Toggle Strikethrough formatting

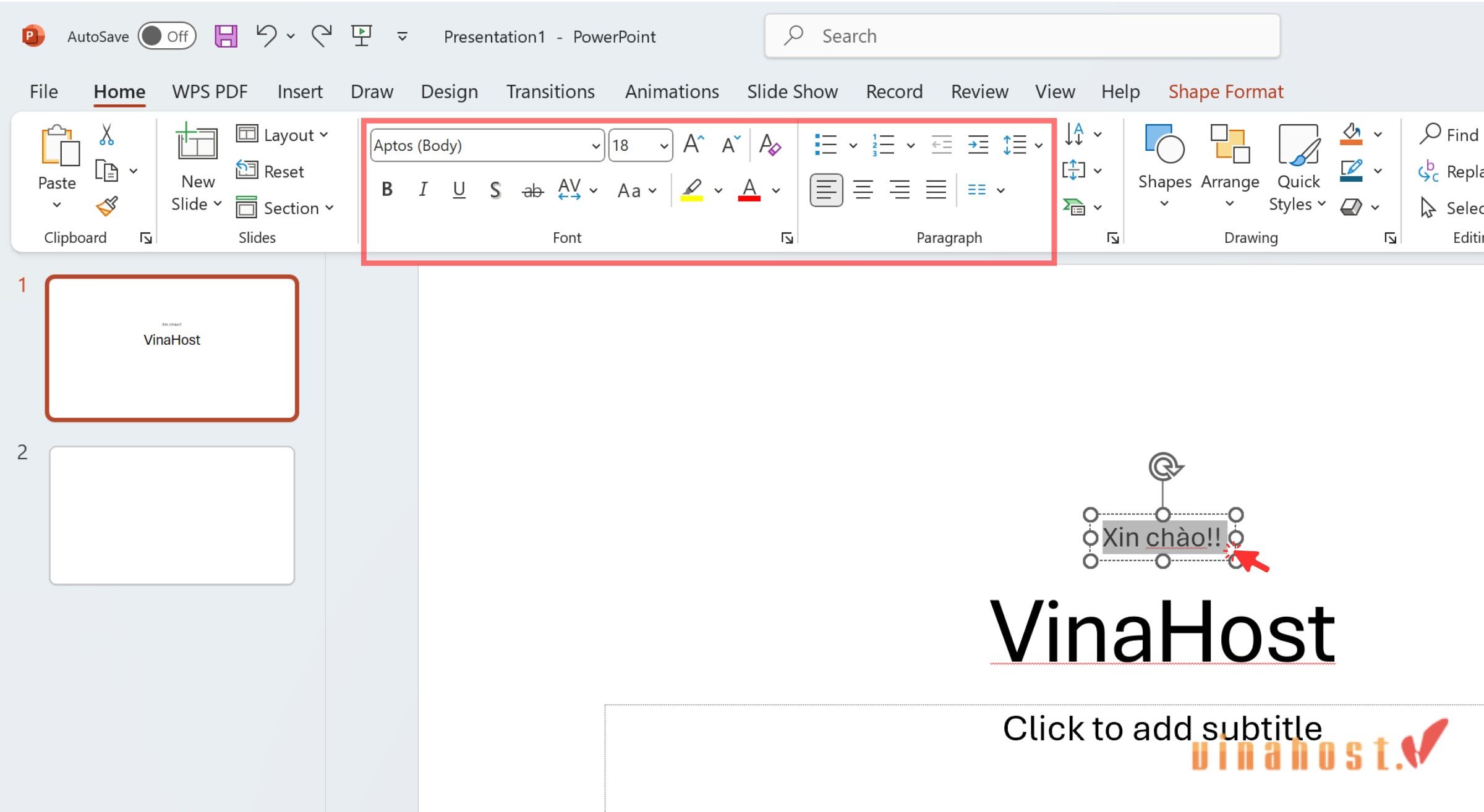(x=532, y=190)
